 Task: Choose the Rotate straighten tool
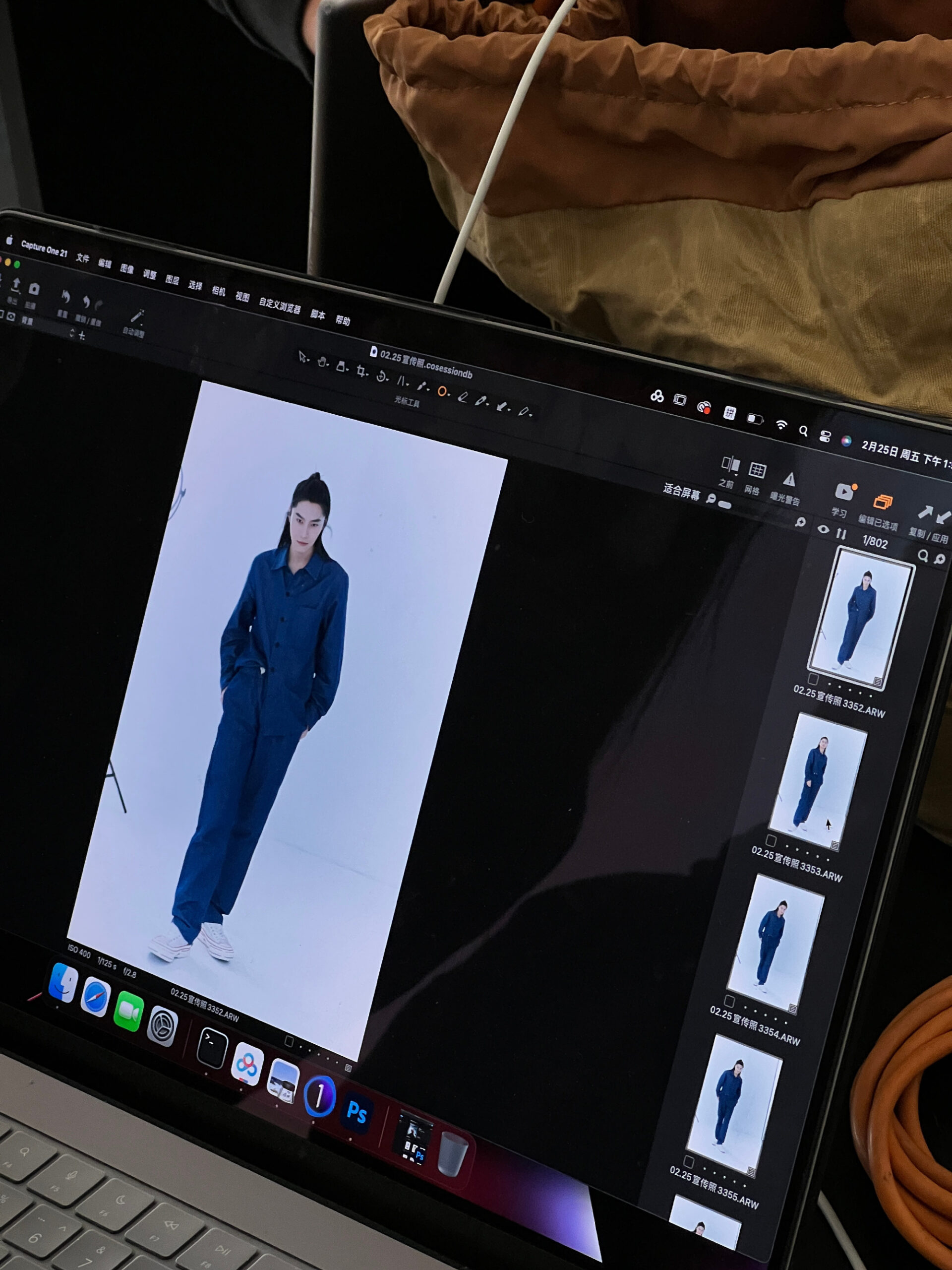[x=380, y=376]
